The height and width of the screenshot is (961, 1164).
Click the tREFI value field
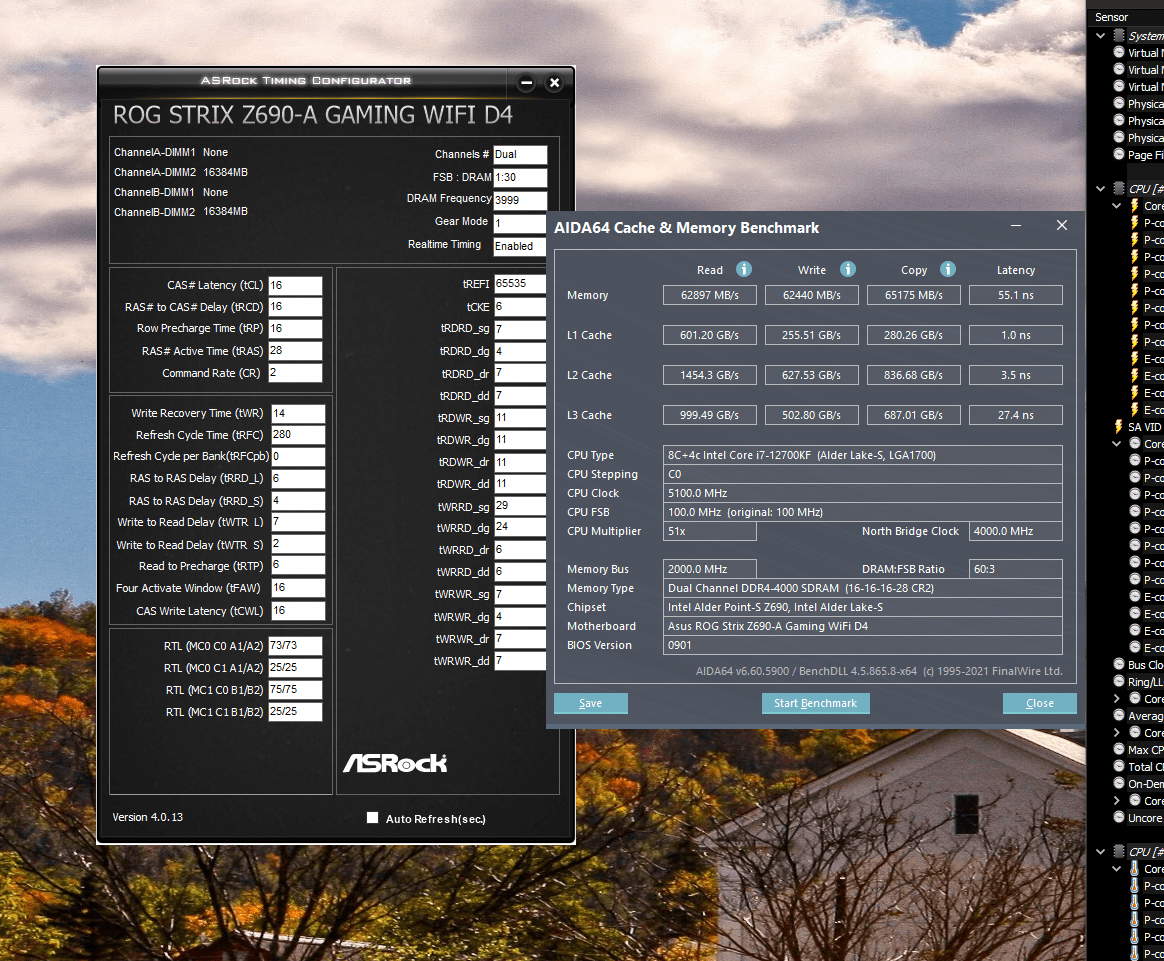pyautogui.click(x=520, y=283)
